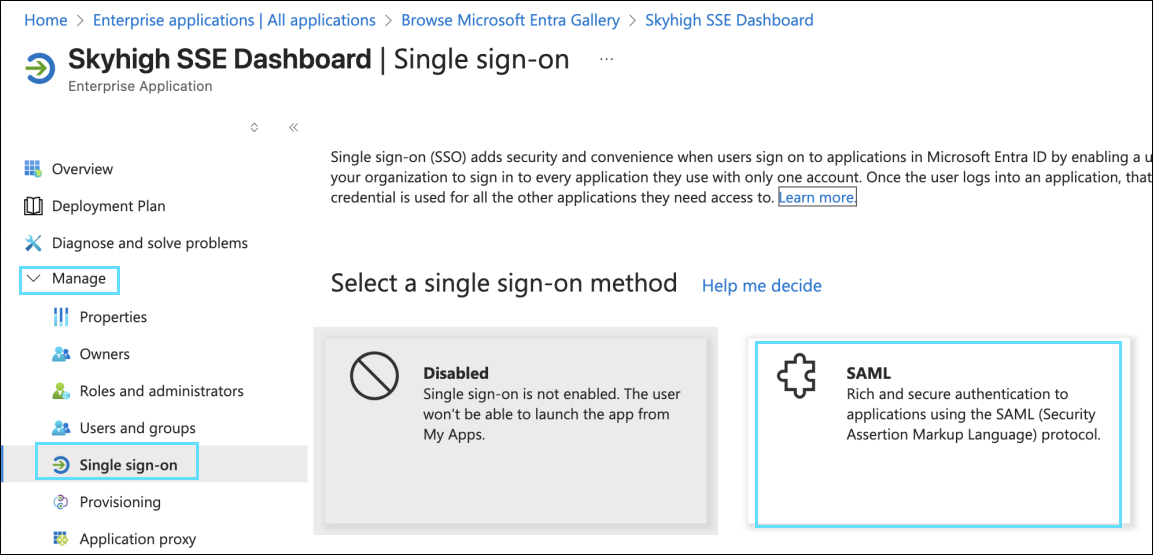Select the SAML sign-on method card
The height and width of the screenshot is (555, 1153).
coord(937,432)
